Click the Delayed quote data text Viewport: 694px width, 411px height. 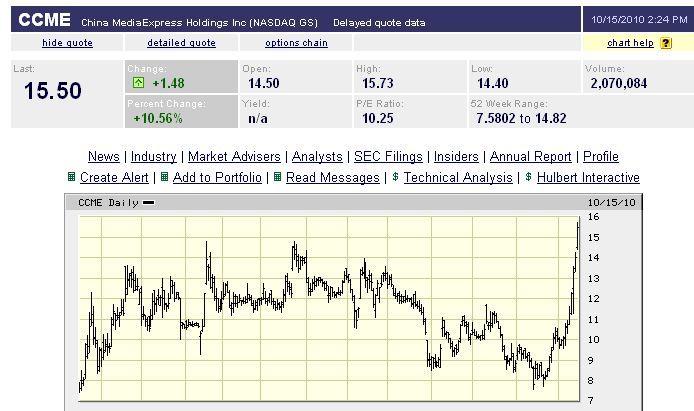coord(379,23)
